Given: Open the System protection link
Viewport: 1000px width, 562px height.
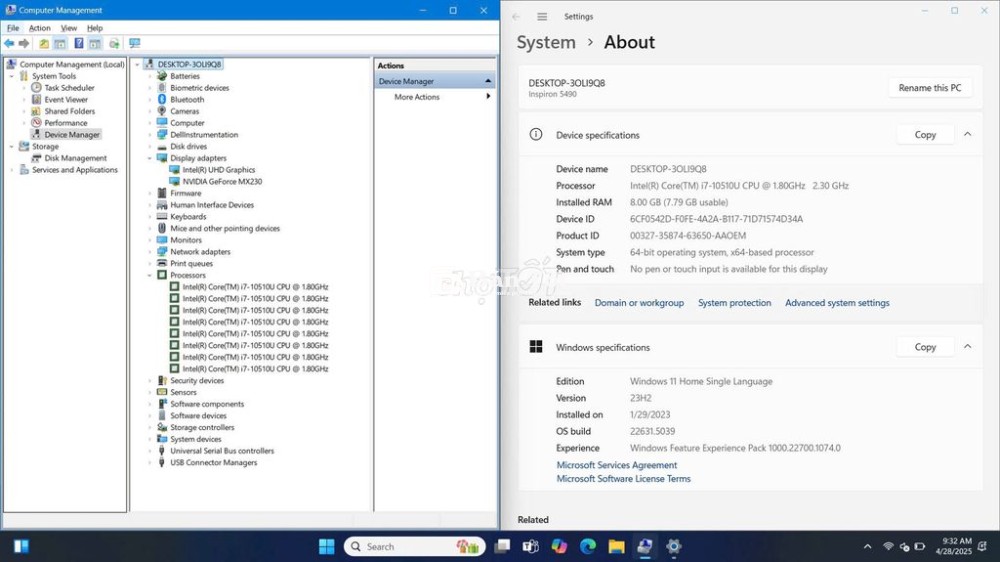Looking at the screenshot, I should [734, 303].
